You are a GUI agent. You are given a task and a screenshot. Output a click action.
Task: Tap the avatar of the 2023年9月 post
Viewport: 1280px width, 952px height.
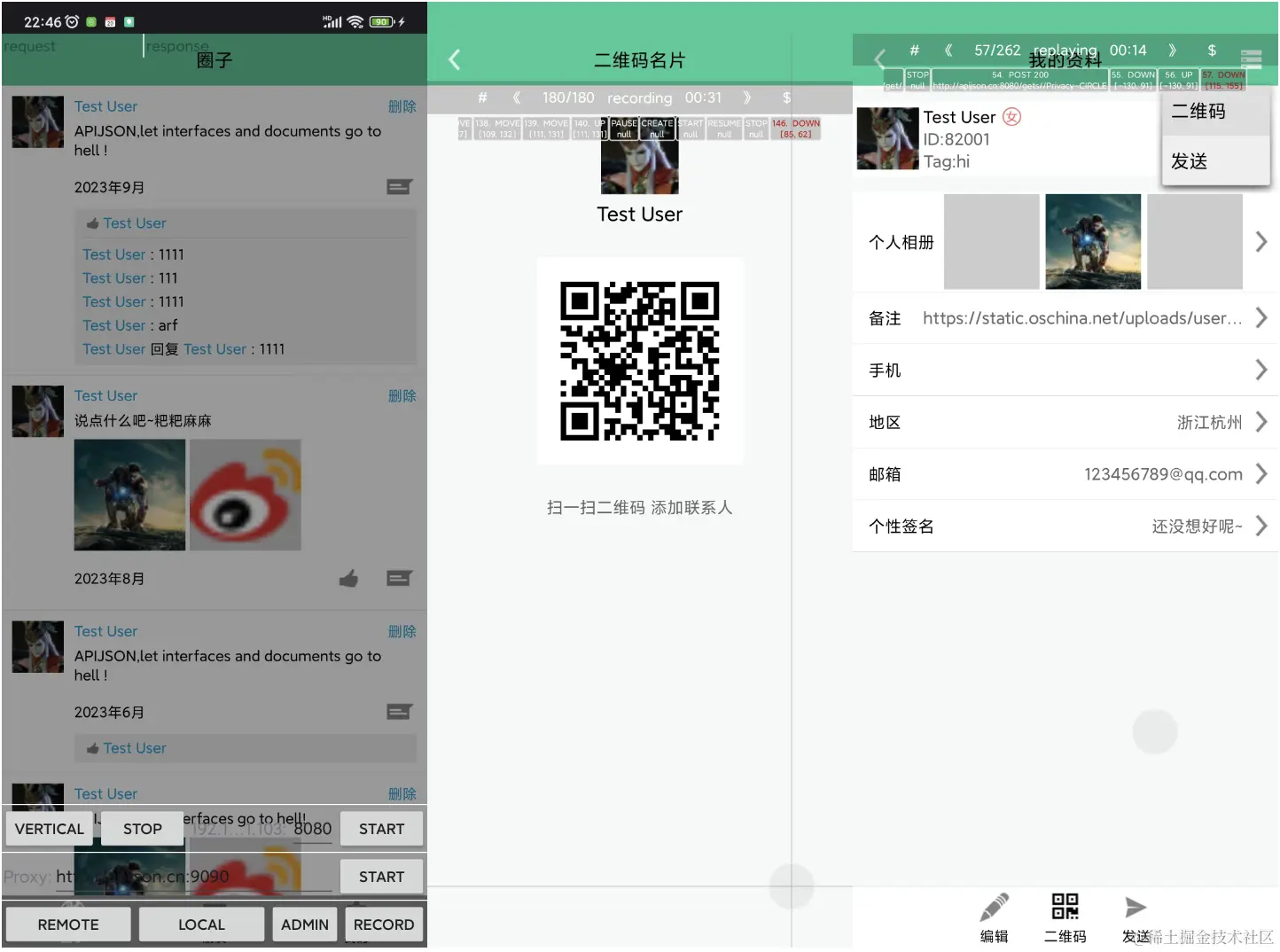point(38,122)
